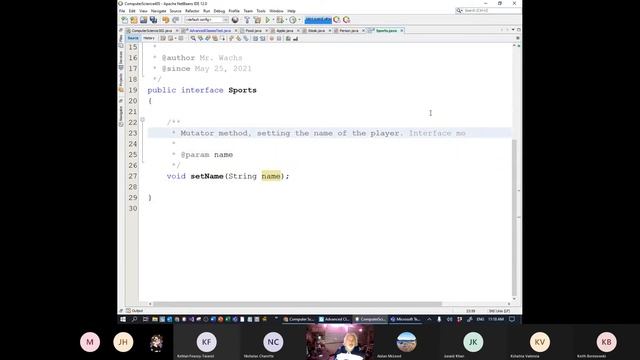Click the Stop Macro Recording icon

pos(279,38)
